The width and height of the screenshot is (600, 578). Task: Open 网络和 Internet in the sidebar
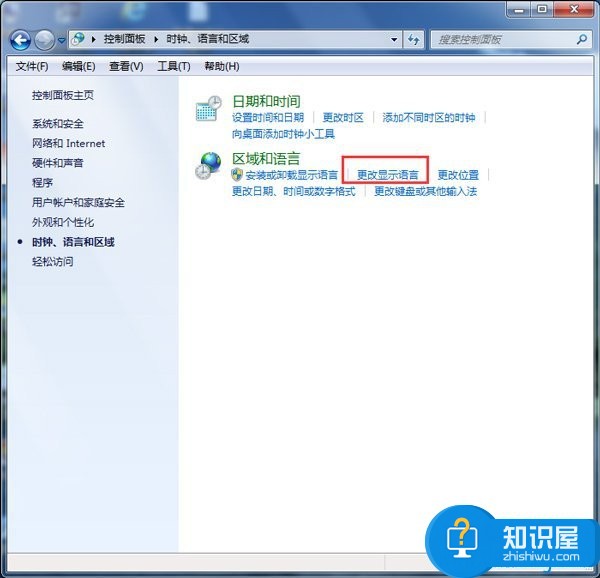(x=68, y=143)
